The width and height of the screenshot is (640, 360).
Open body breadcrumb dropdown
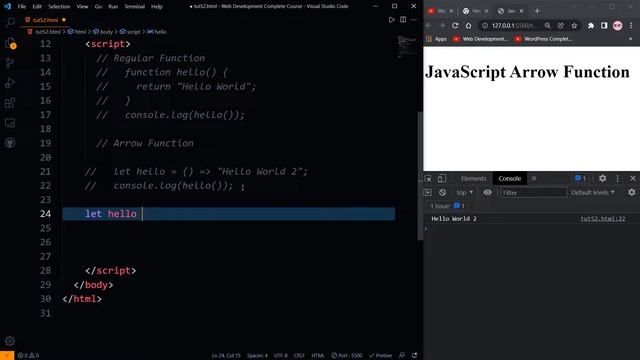(x=103, y=31)
